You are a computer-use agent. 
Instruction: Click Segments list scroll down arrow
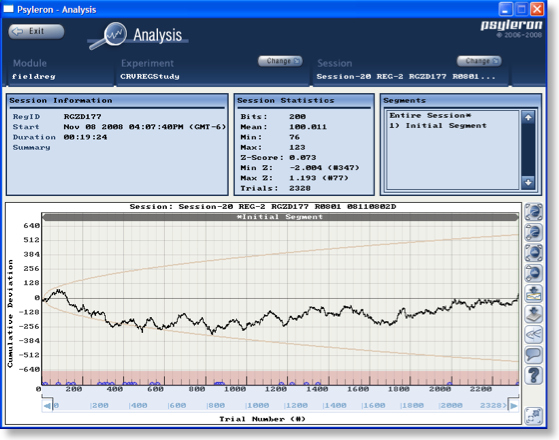528,182
